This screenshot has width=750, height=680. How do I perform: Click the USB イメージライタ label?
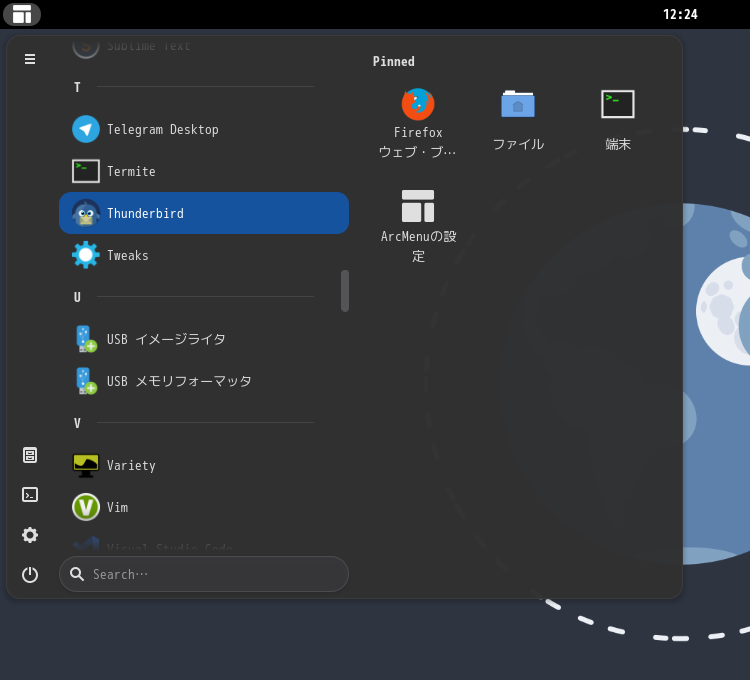pos(166,339)
